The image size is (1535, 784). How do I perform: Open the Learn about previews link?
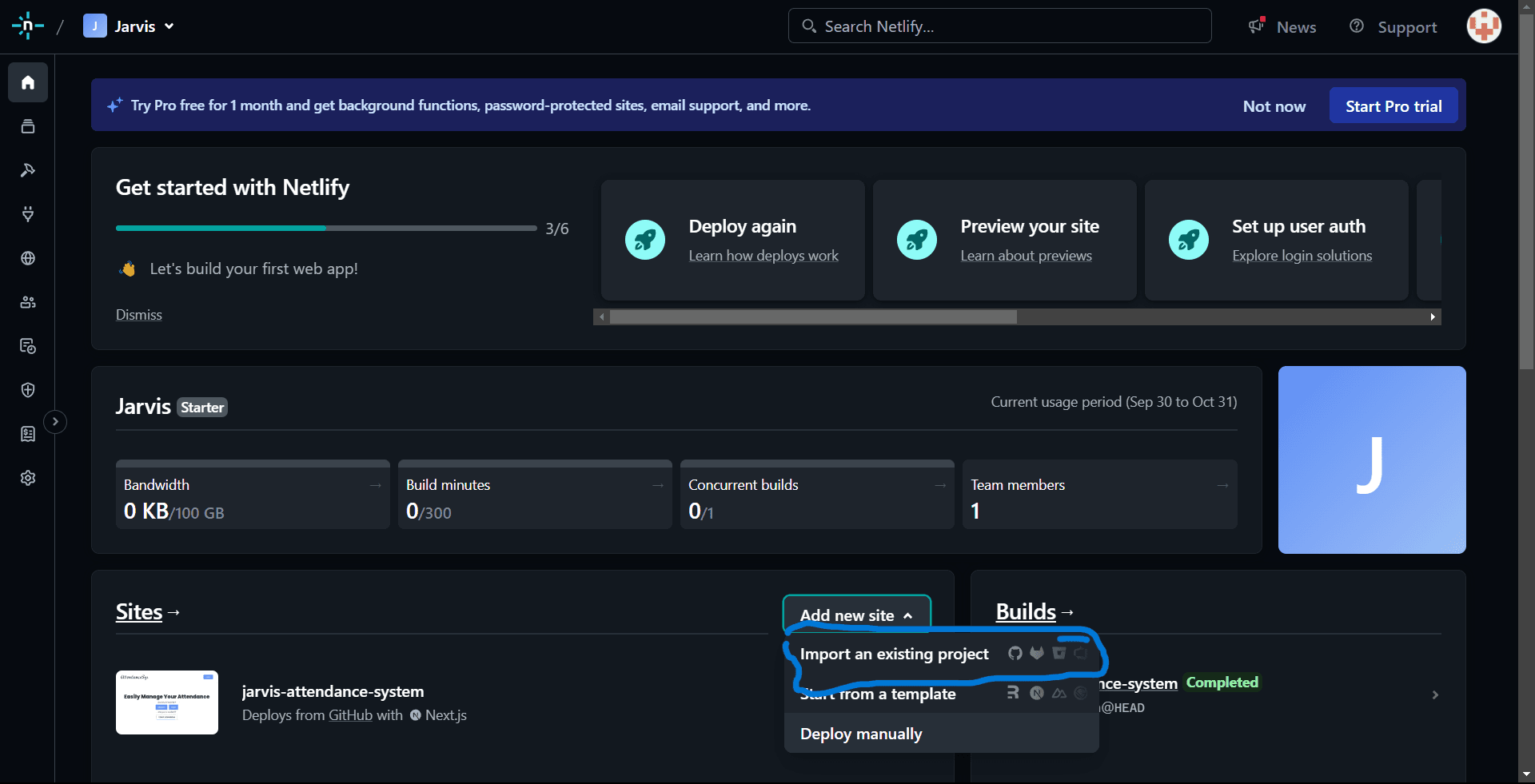pos(1026,256)
